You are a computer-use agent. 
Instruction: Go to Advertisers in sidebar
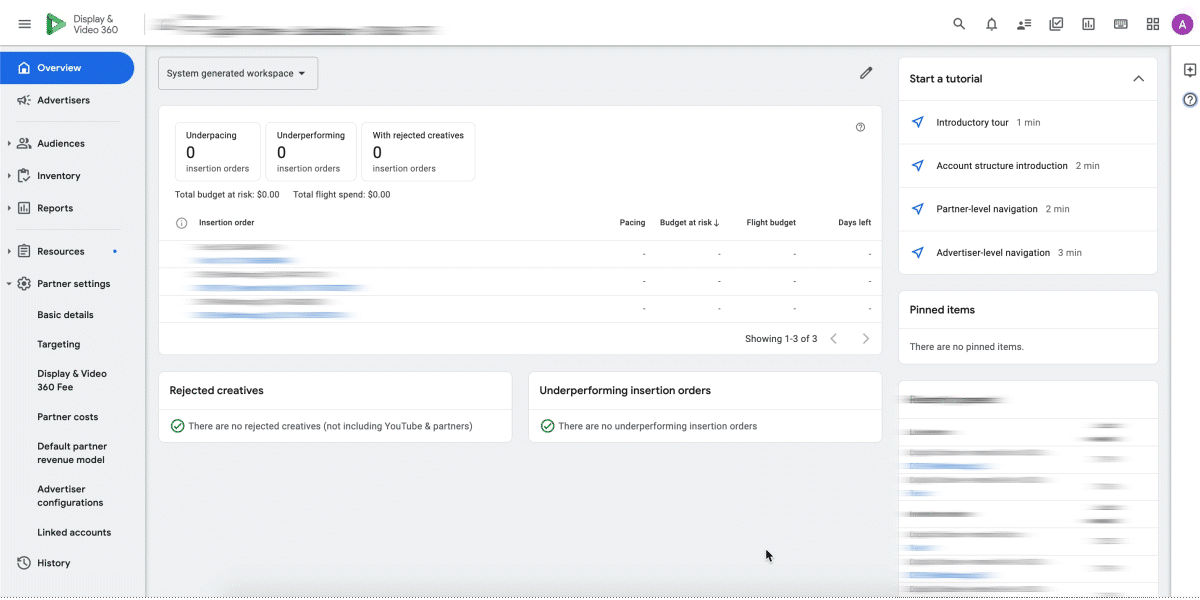coord(63,100)
